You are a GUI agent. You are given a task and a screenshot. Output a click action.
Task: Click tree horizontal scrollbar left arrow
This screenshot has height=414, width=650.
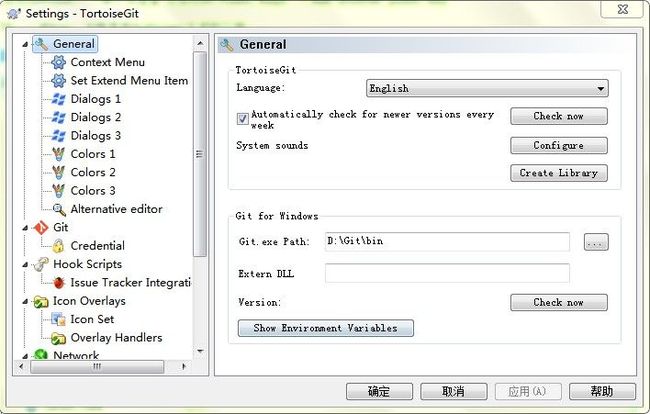(x=21, y=367)
